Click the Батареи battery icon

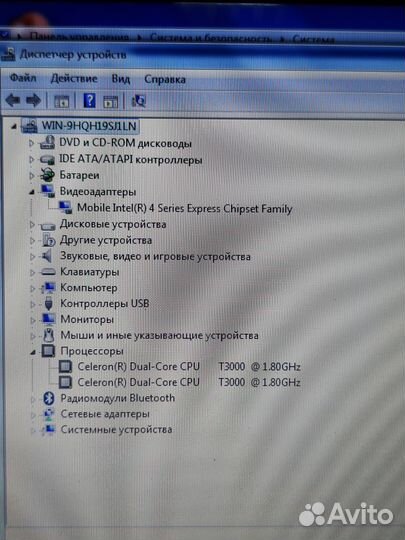tap(47, 175)
